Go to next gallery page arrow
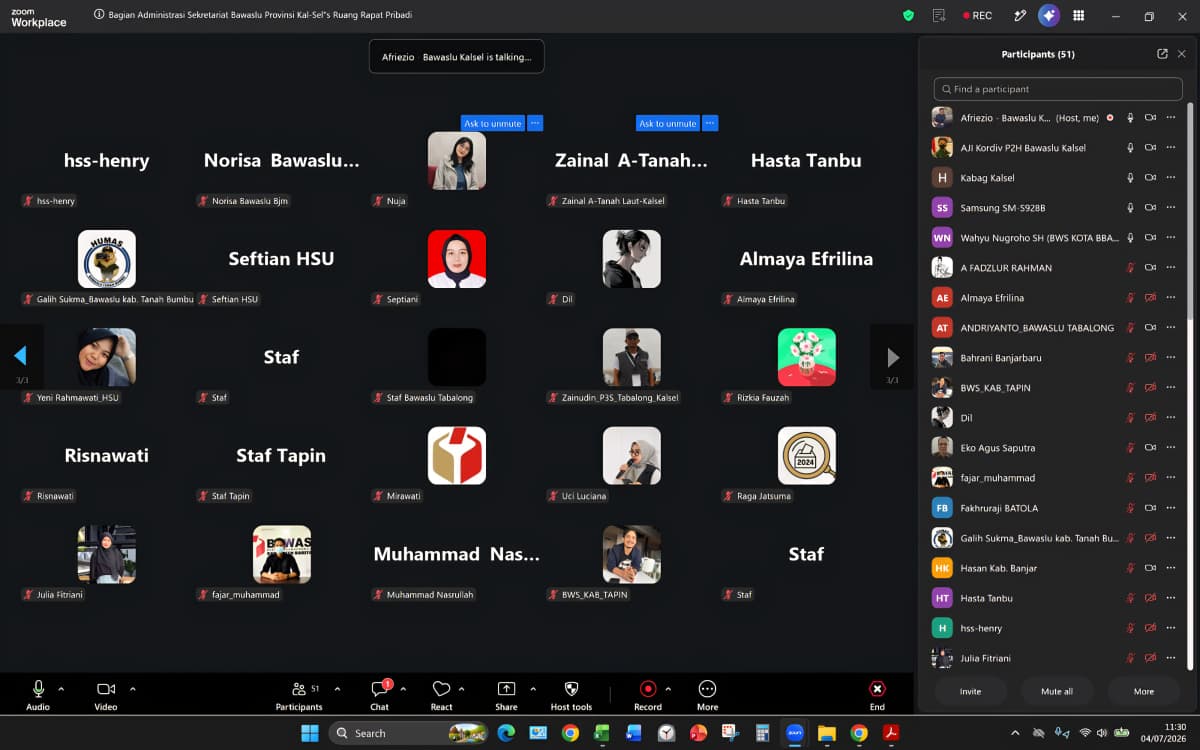This screenshot has height=750, width=1200. (x=892, y=357)
